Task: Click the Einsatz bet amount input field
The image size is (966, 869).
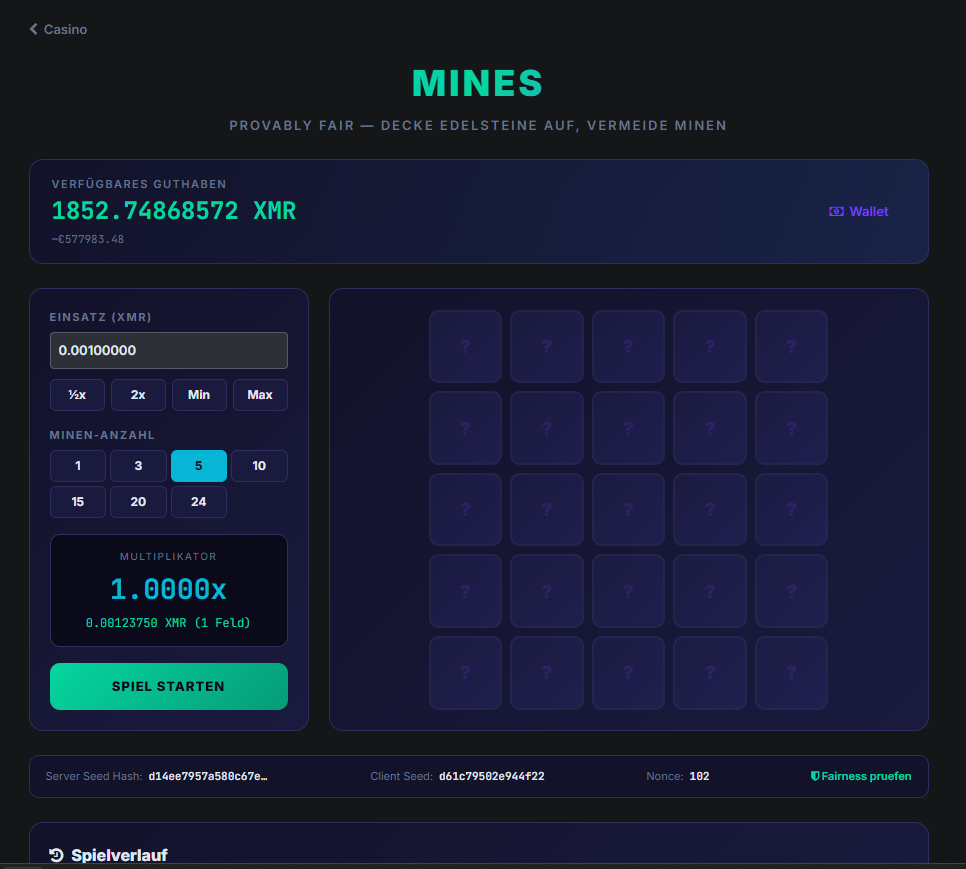Action: pos(169,350)
